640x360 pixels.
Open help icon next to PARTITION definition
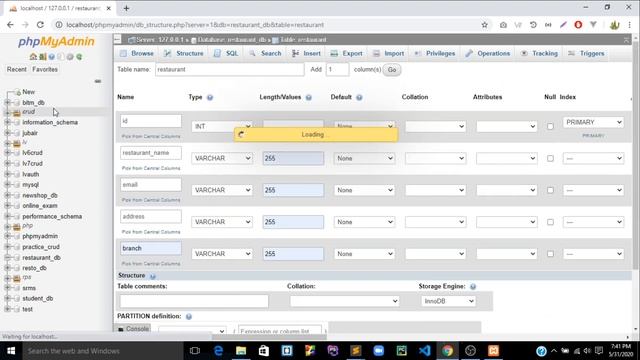click(x=189, y=317)
